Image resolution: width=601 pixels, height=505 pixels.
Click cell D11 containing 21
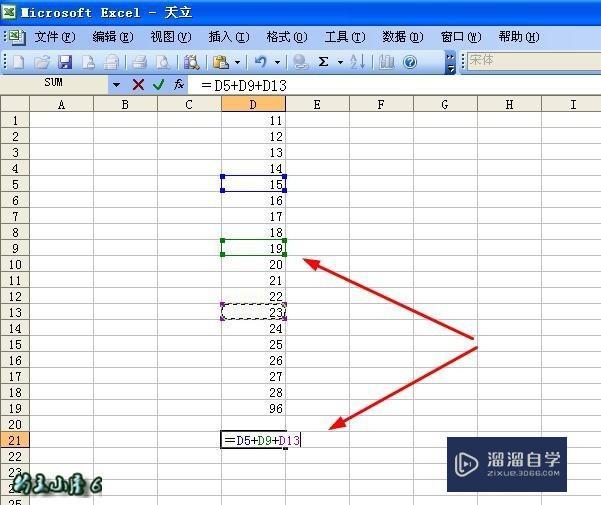tap(253, 280)
